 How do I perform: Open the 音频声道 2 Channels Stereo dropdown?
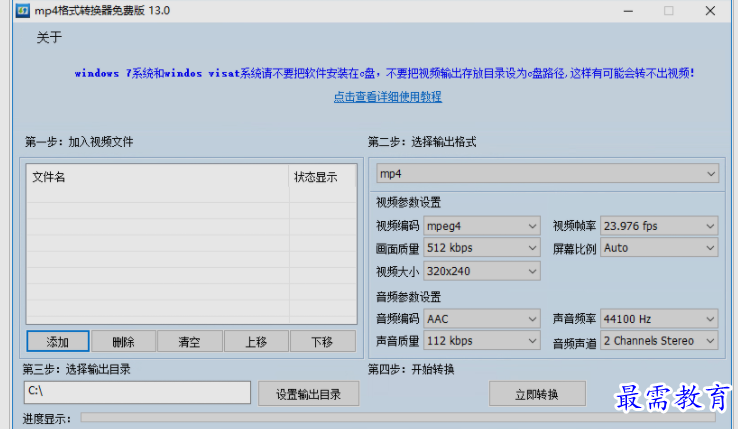pyautogui.click(x=659, y=340)
